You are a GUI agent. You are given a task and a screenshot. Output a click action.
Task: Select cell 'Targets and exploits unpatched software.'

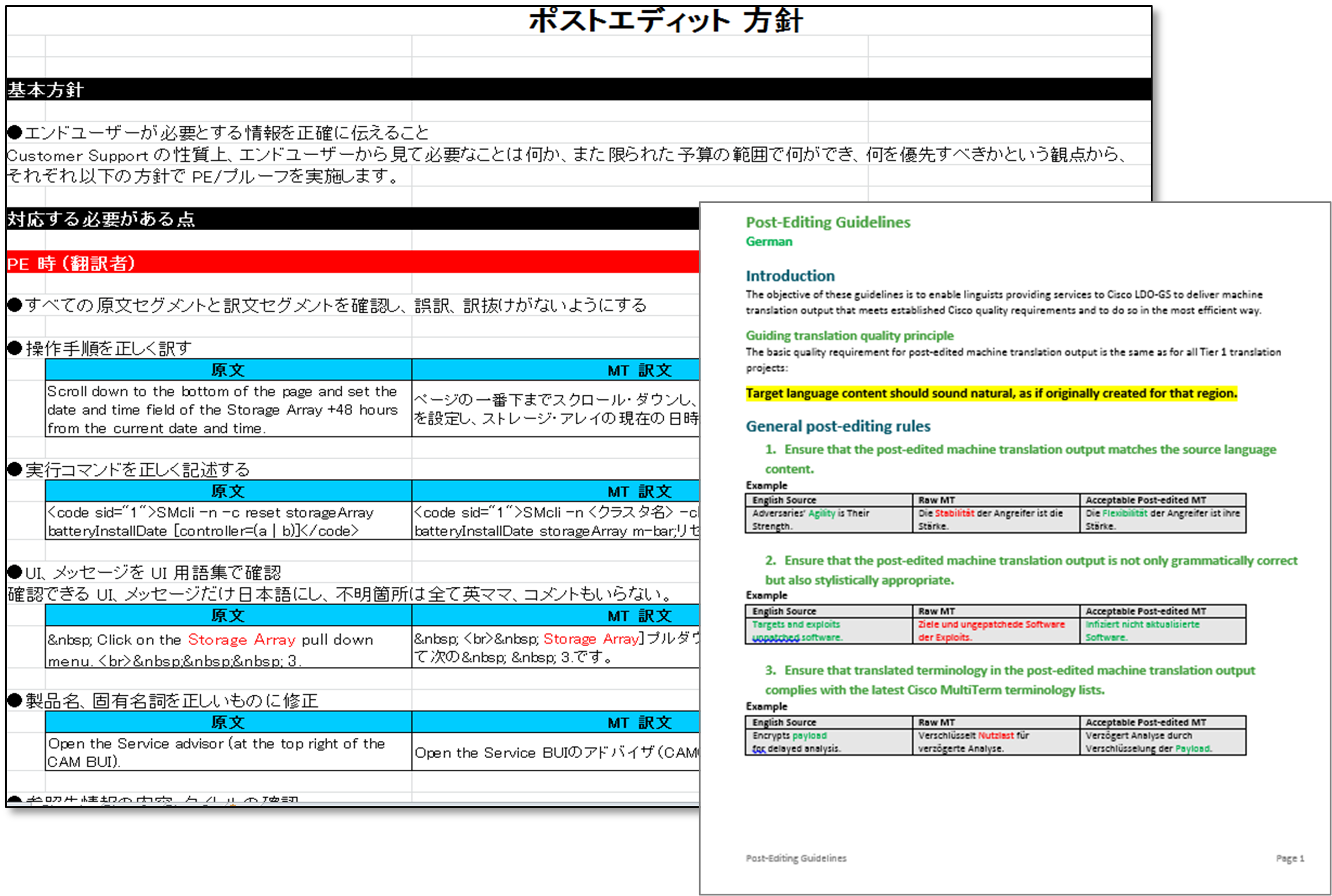click(x=829, y=631)
